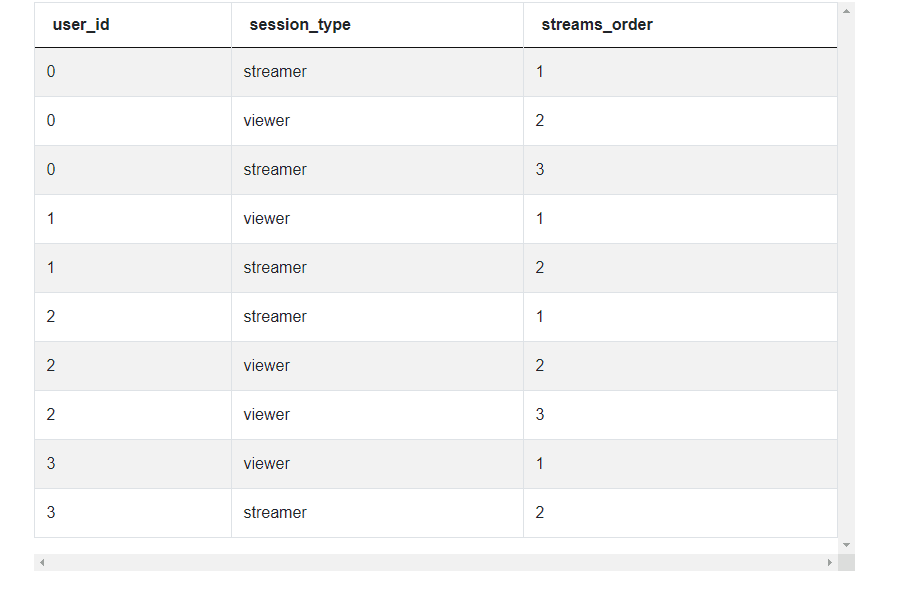902x600 pixels.
Task: Click the streamer cell for user 2
Action: (275, 317)
